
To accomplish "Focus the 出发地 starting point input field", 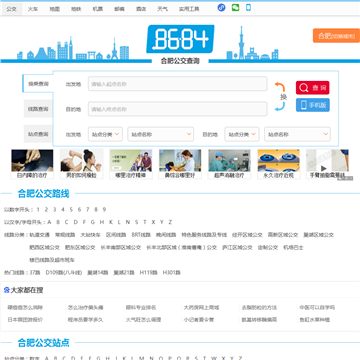I will click(177, 84).
